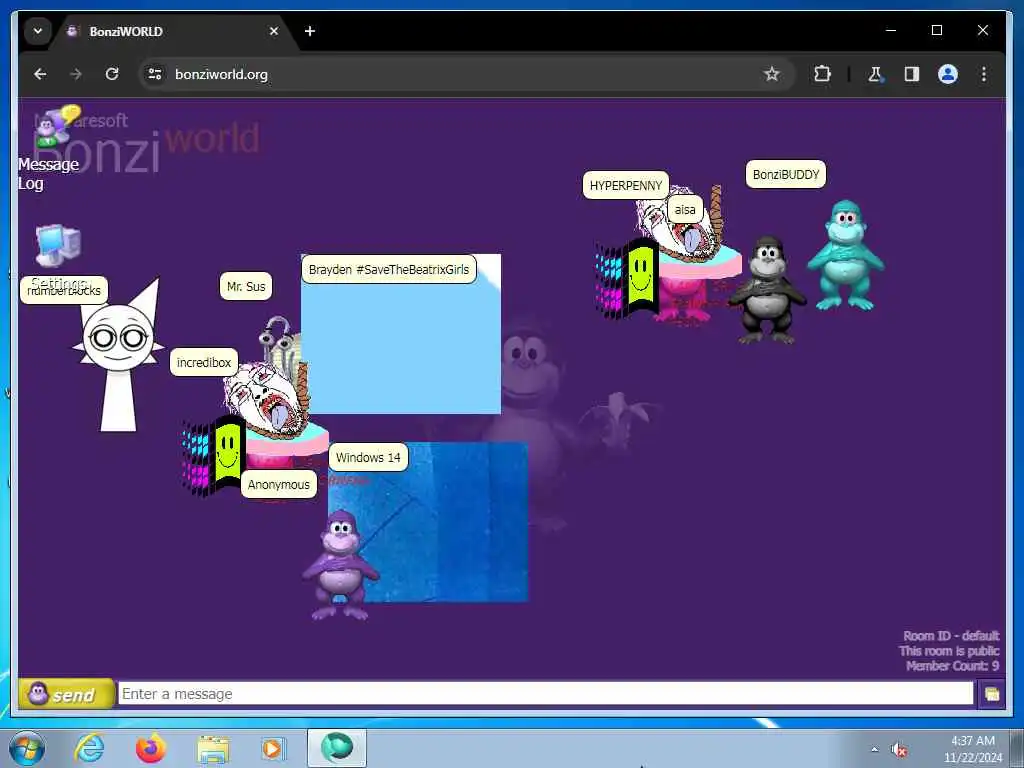Expand the tab search dropdown

[38, 31]
